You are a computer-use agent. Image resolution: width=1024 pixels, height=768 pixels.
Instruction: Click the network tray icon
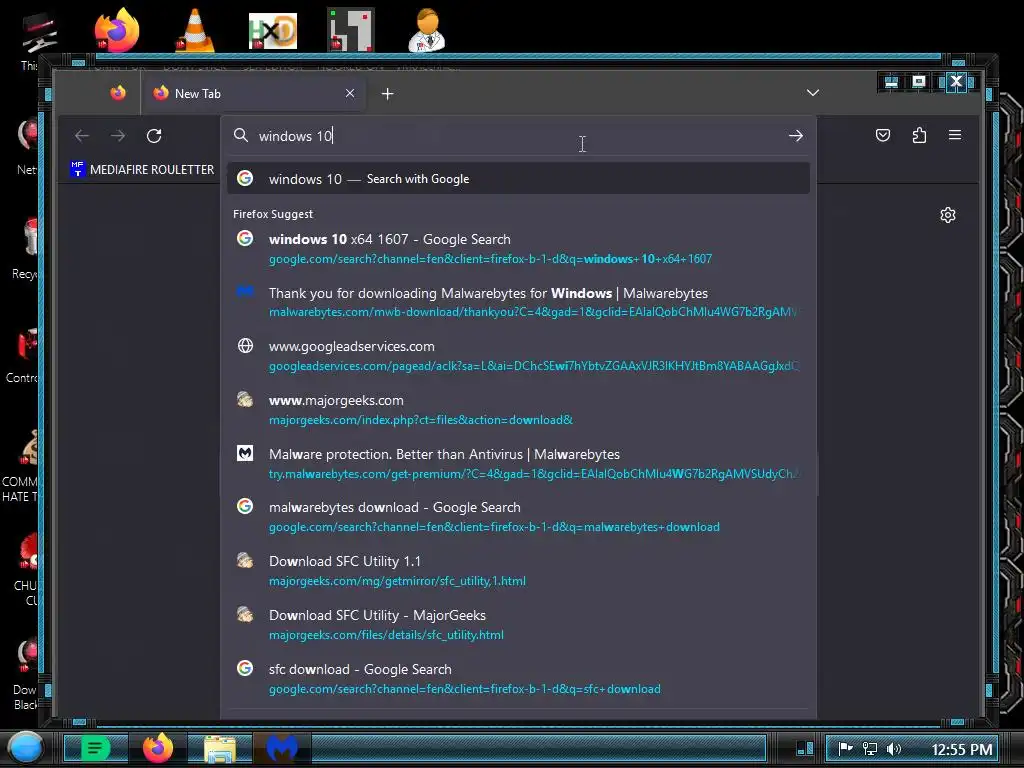[870, 748]
